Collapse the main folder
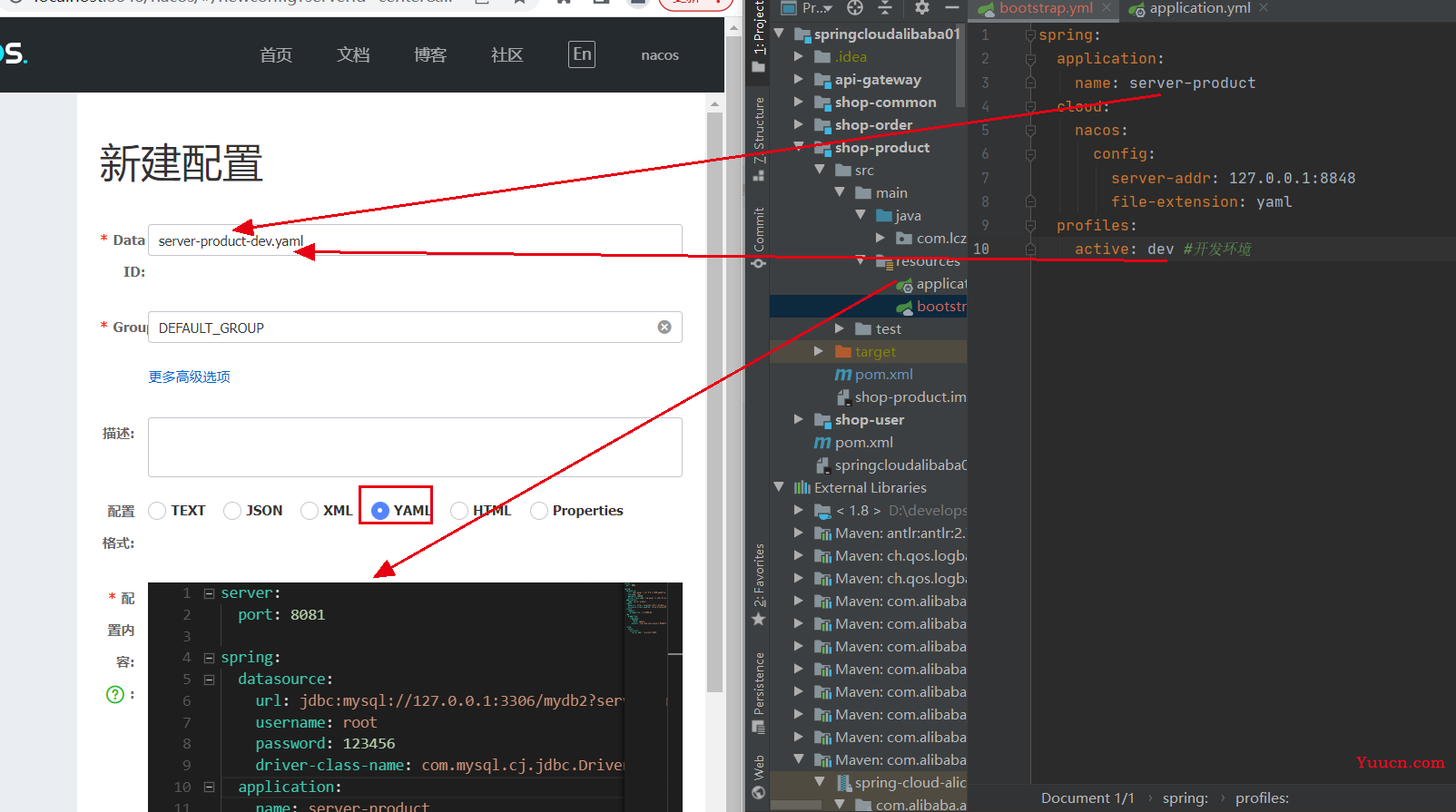This screenshot has height=812, width=1456. pyautogui.click(x=840, y=192)
